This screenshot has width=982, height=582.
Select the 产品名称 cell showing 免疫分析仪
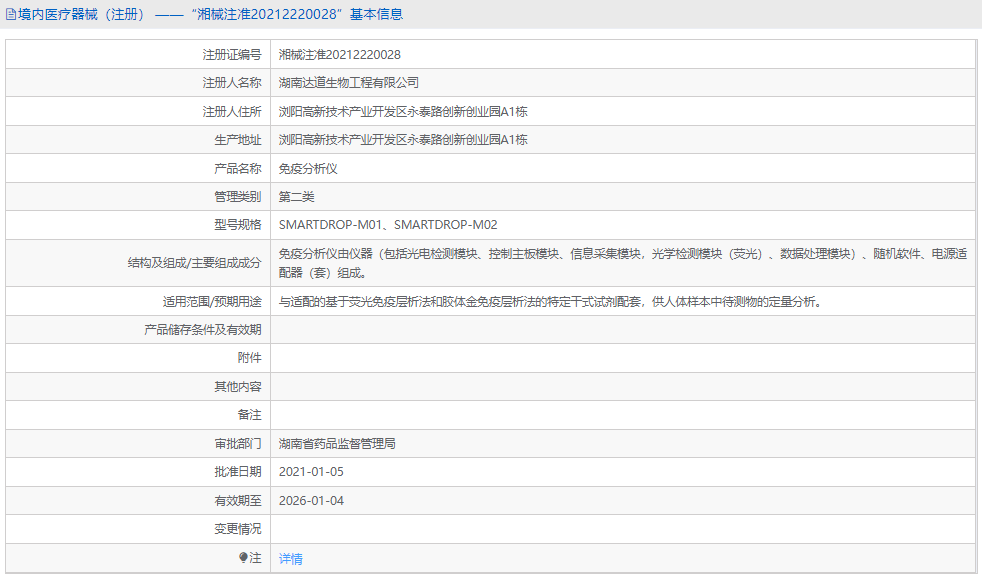pos(311,167)
